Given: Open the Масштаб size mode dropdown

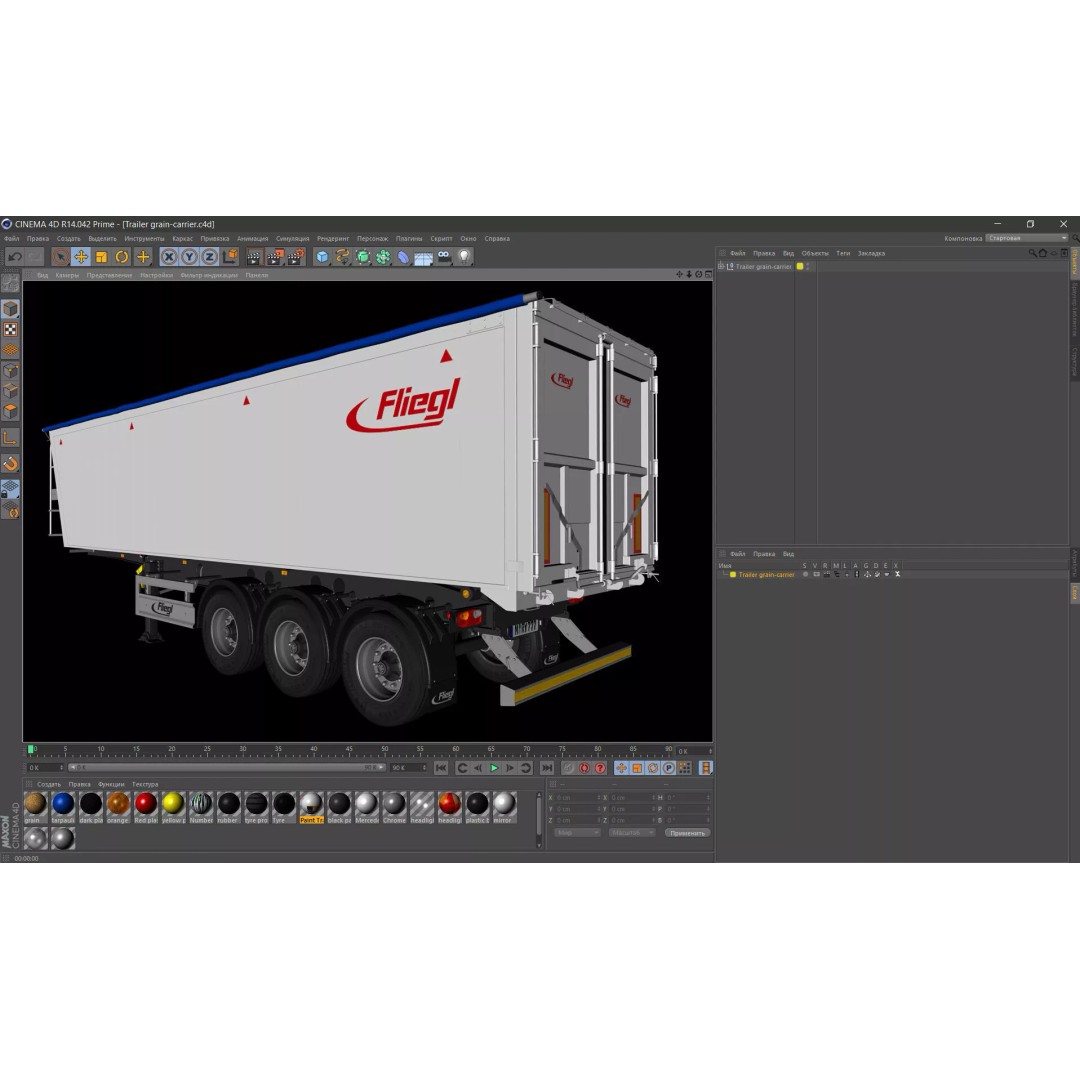Looking at the screenshot, I should (x=632, y=833).
